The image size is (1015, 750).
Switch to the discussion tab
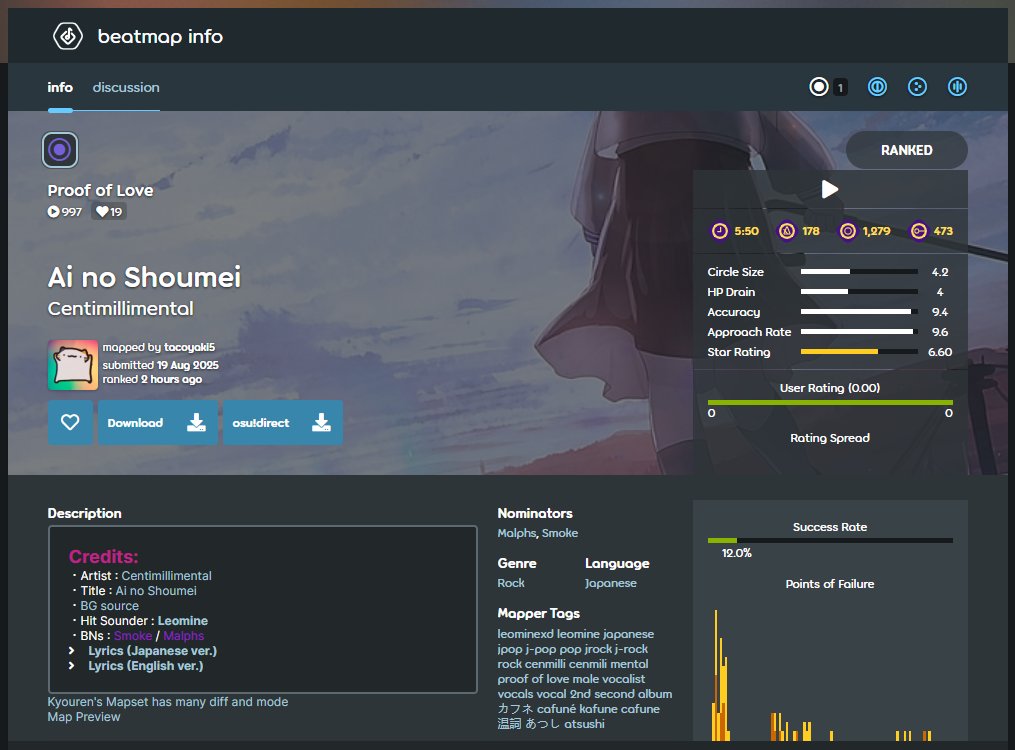[126, 87]
